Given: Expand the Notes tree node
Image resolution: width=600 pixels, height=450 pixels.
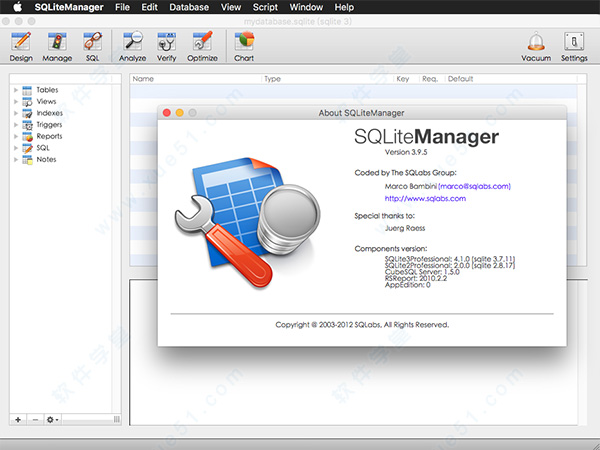Looking at the screenshot, I should pyautogui.click(x=16, y=159).
